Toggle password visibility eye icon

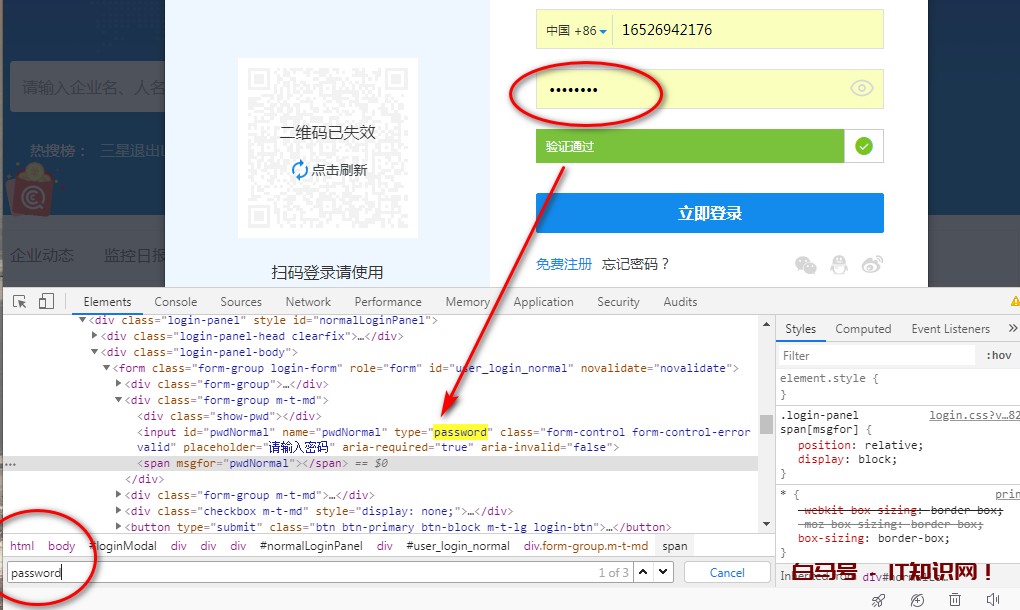pos(862,89)
